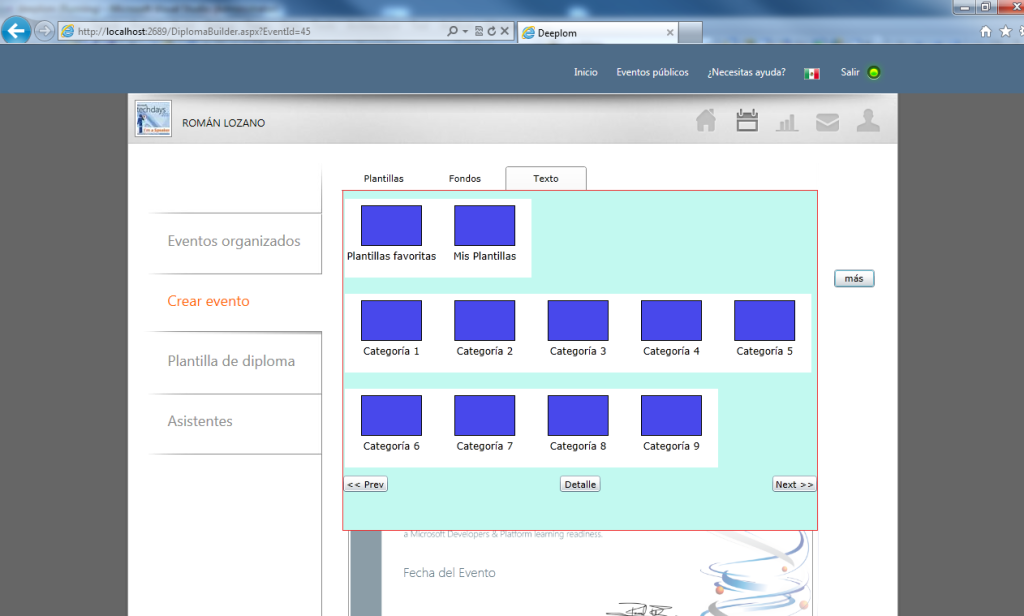The height and width of the screenshot is (616, 1024).
Task: Click the envelope messages icon
Action: point(827,122)
